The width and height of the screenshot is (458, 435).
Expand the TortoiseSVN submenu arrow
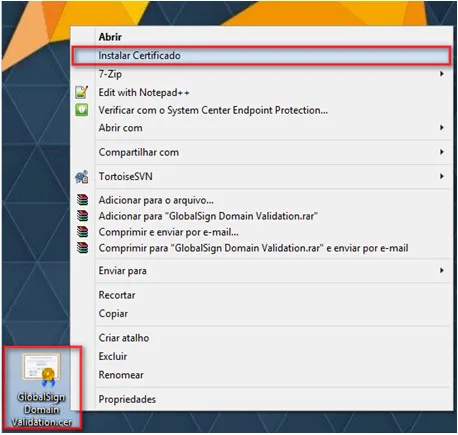442,176
